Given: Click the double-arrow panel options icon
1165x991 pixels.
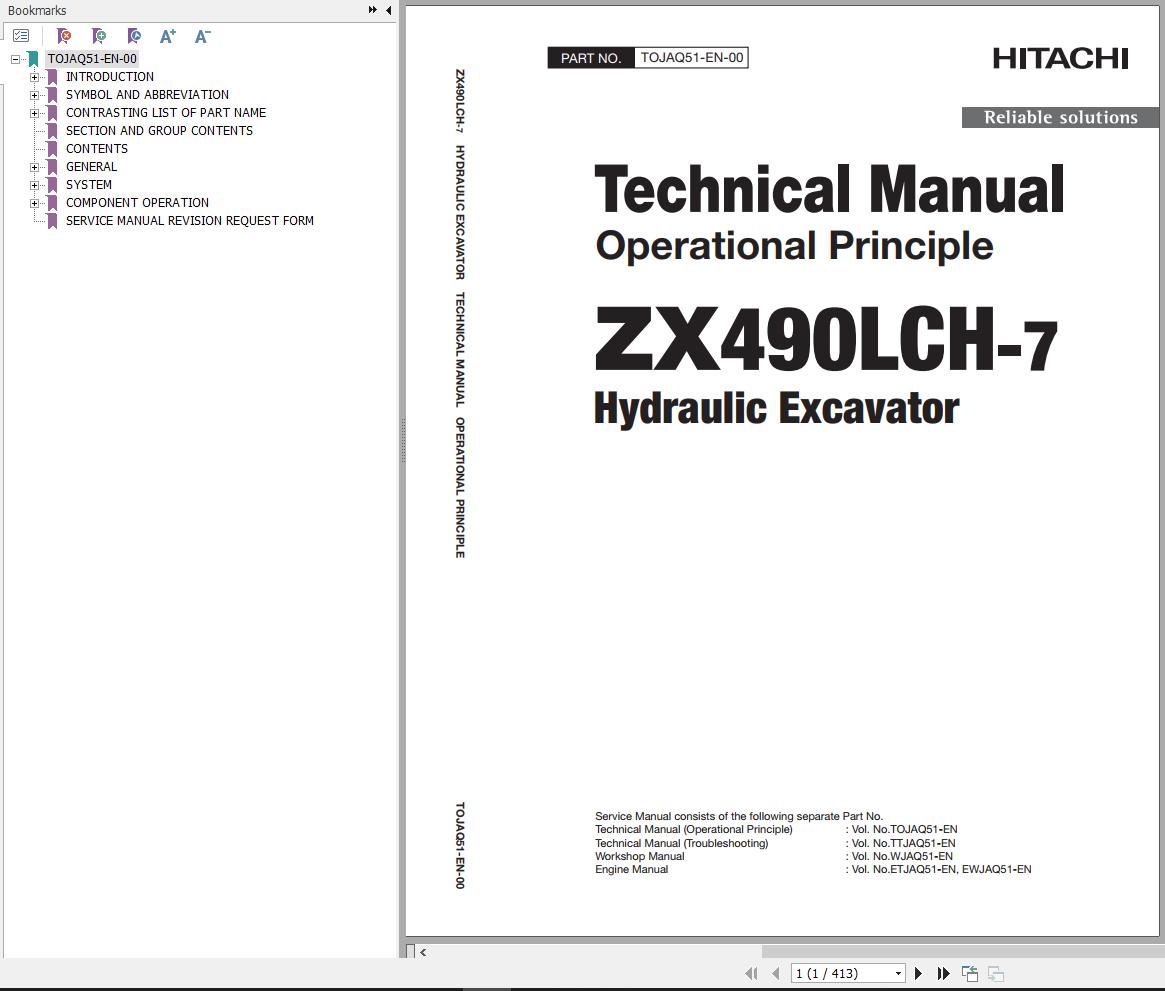Looking at the screenshot, I should point(372,10).
